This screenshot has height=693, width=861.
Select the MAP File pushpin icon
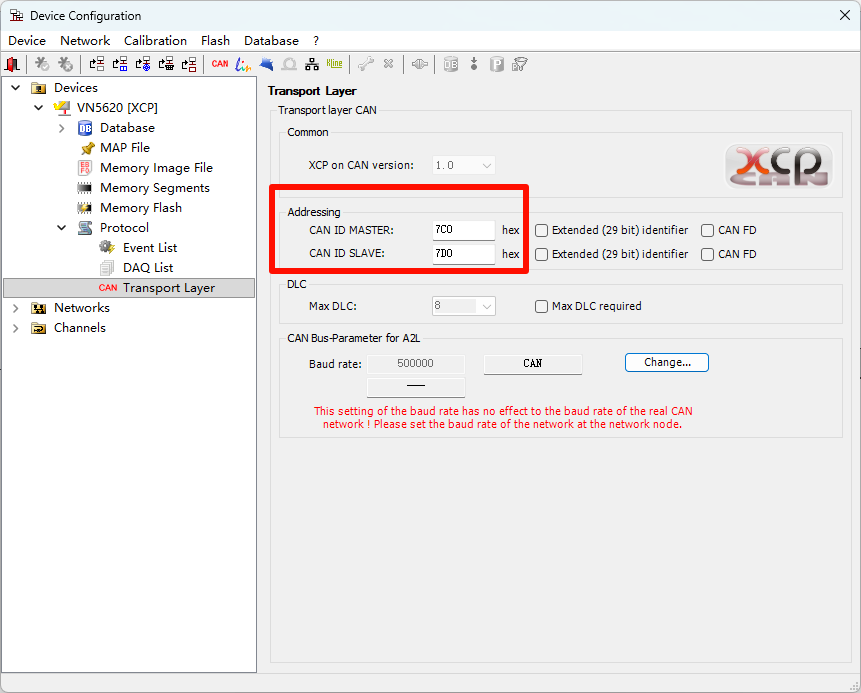(x=86, y=148)
